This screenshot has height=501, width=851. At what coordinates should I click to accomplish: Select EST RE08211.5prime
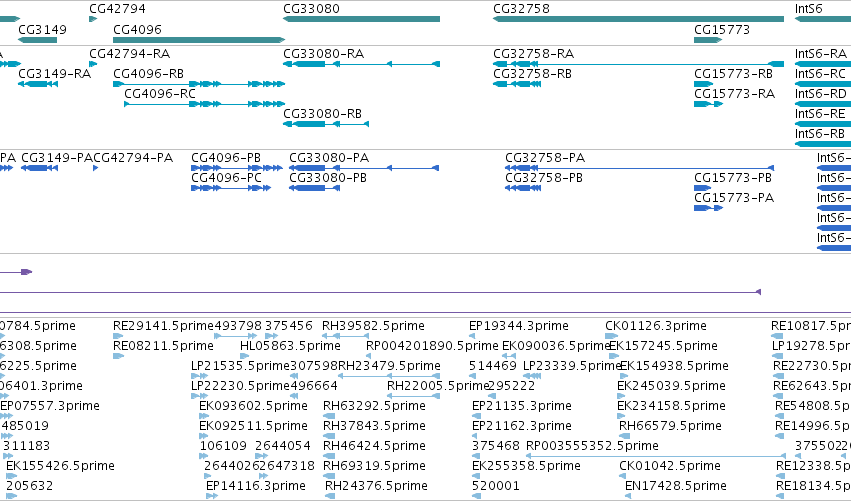coord(118,356)
